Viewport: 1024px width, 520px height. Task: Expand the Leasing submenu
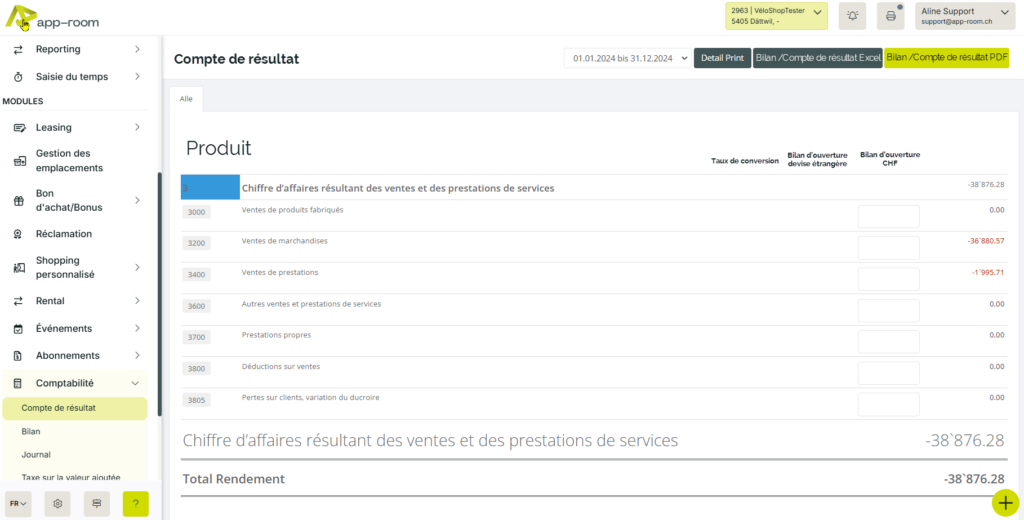pos(137,127)
